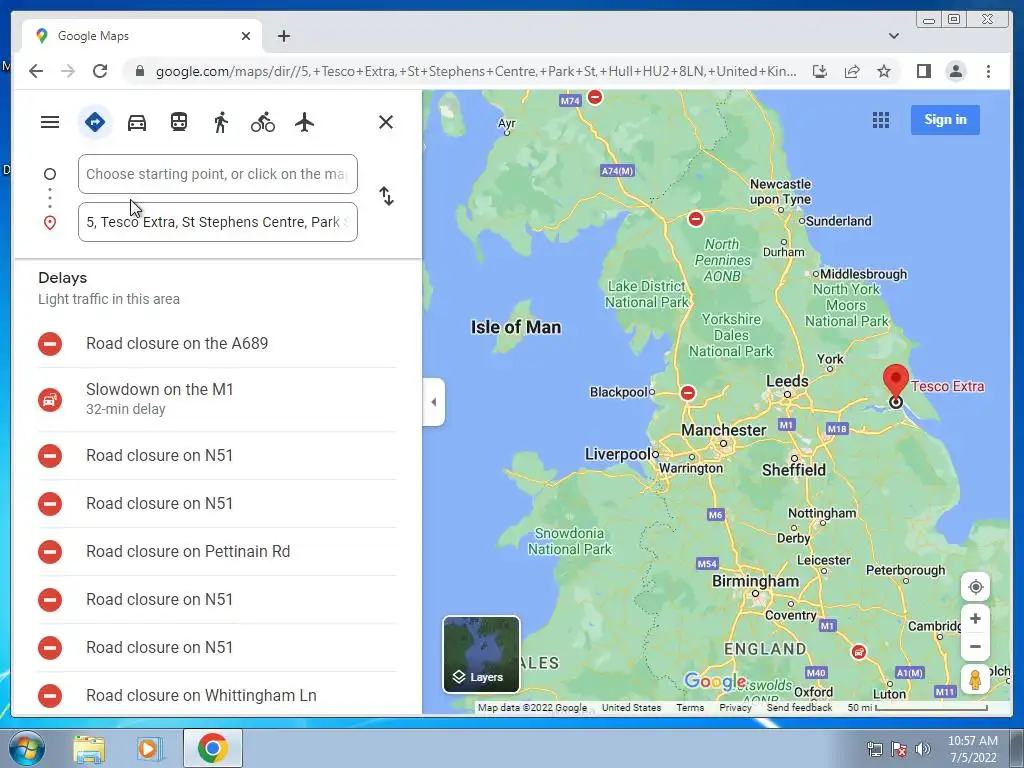This screenshot has width=1024, height=768.
Task: Click the install app icon
Action: (820, 71)
